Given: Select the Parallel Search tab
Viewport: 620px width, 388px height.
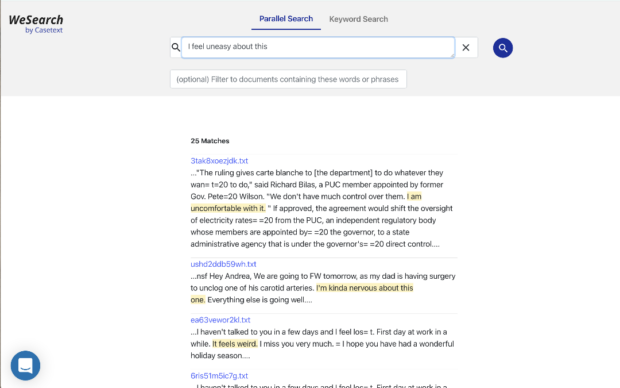Looking at the screenshot, I should (x=286, y=19).
